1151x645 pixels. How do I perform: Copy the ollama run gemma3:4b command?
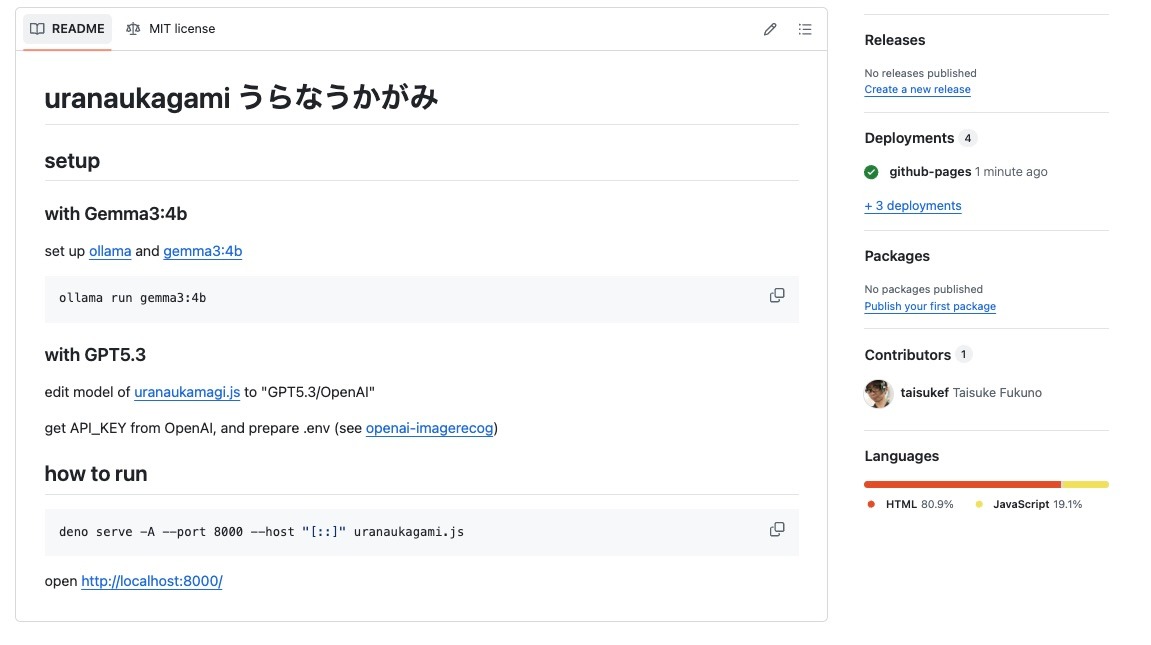(777, 296)
